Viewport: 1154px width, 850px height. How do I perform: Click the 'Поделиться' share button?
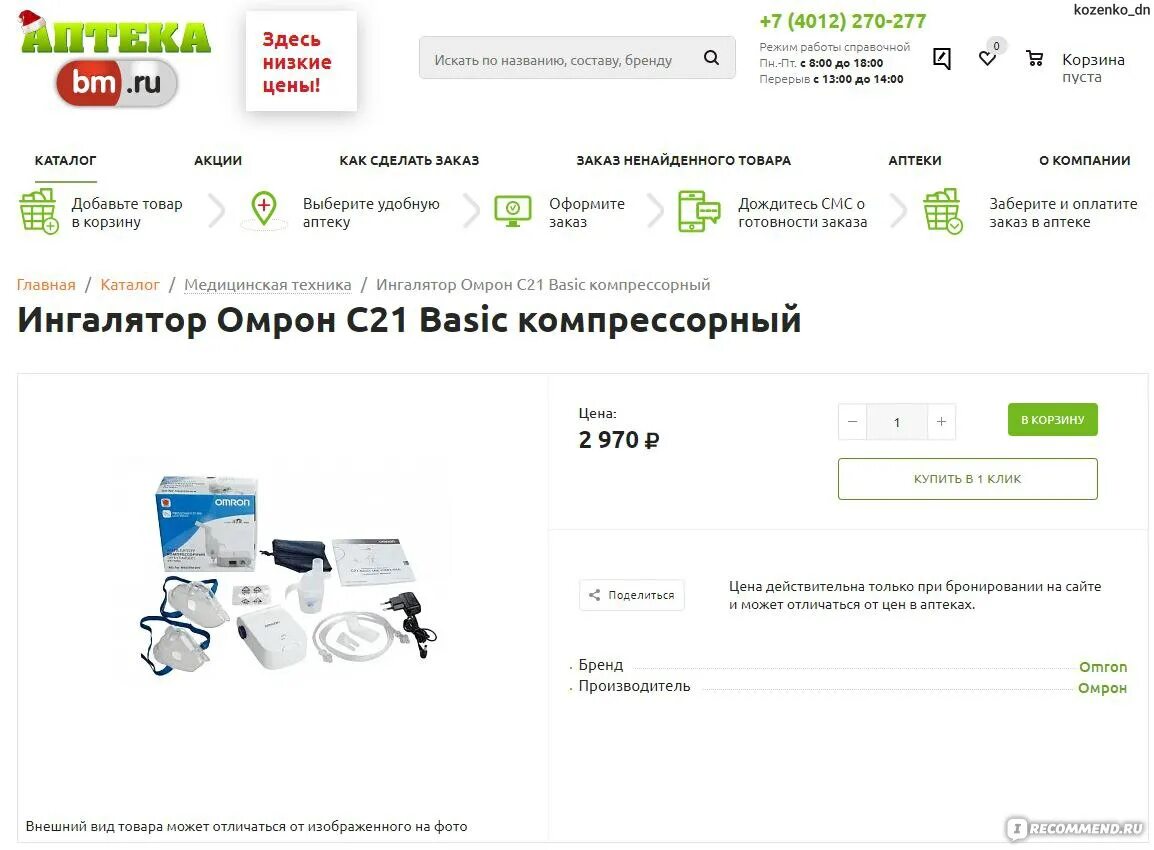pos(631,595)
